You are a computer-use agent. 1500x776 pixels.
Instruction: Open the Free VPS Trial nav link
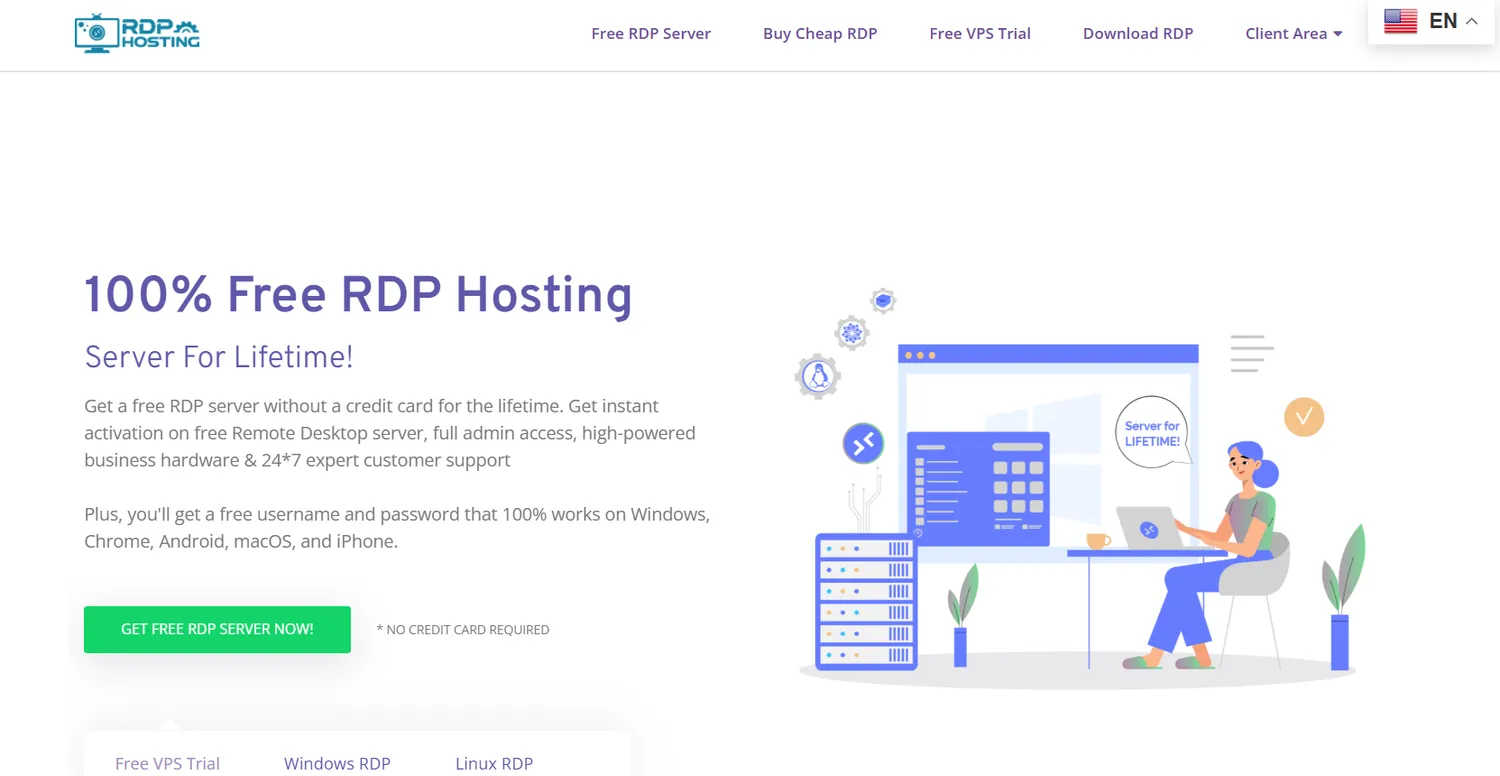(980, 34)
